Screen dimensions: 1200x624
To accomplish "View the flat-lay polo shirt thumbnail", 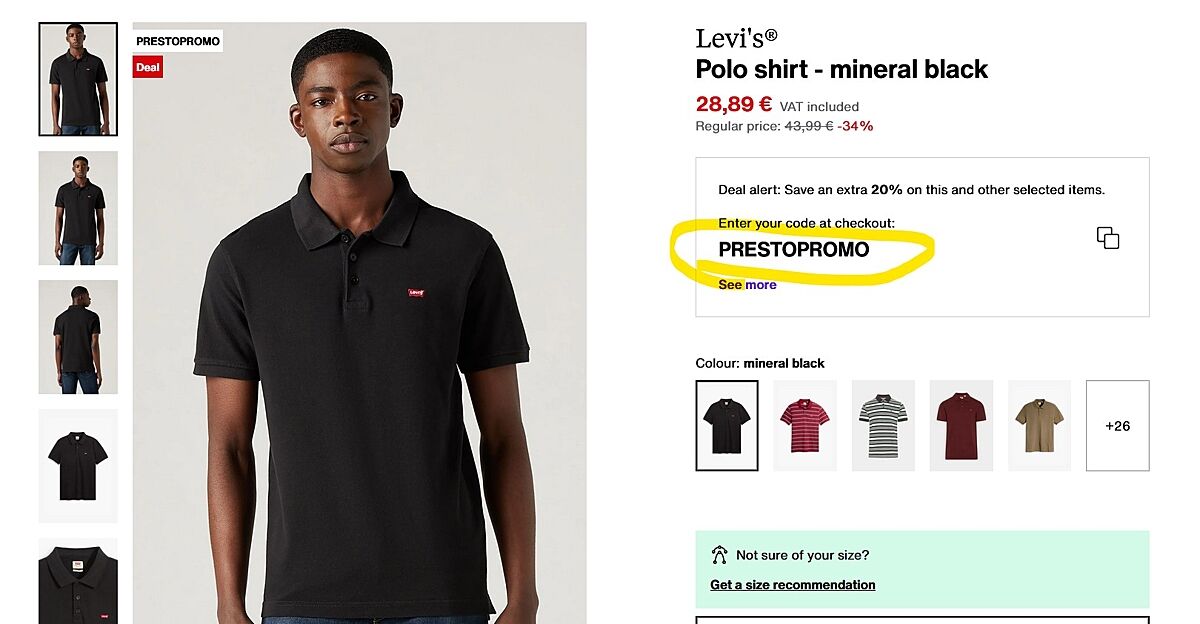I will coord(78,465).
